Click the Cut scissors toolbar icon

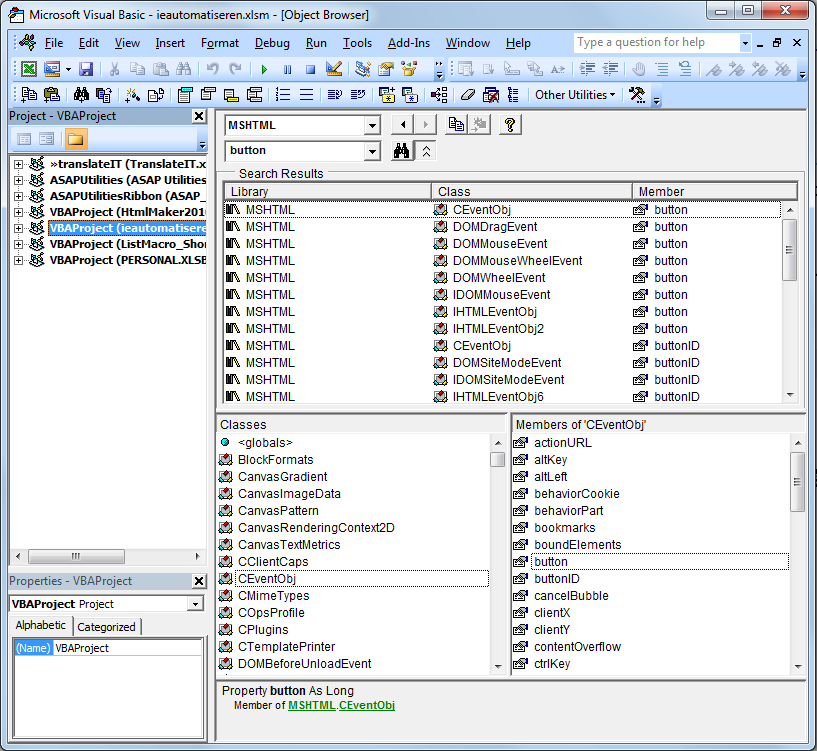point(114,69)
